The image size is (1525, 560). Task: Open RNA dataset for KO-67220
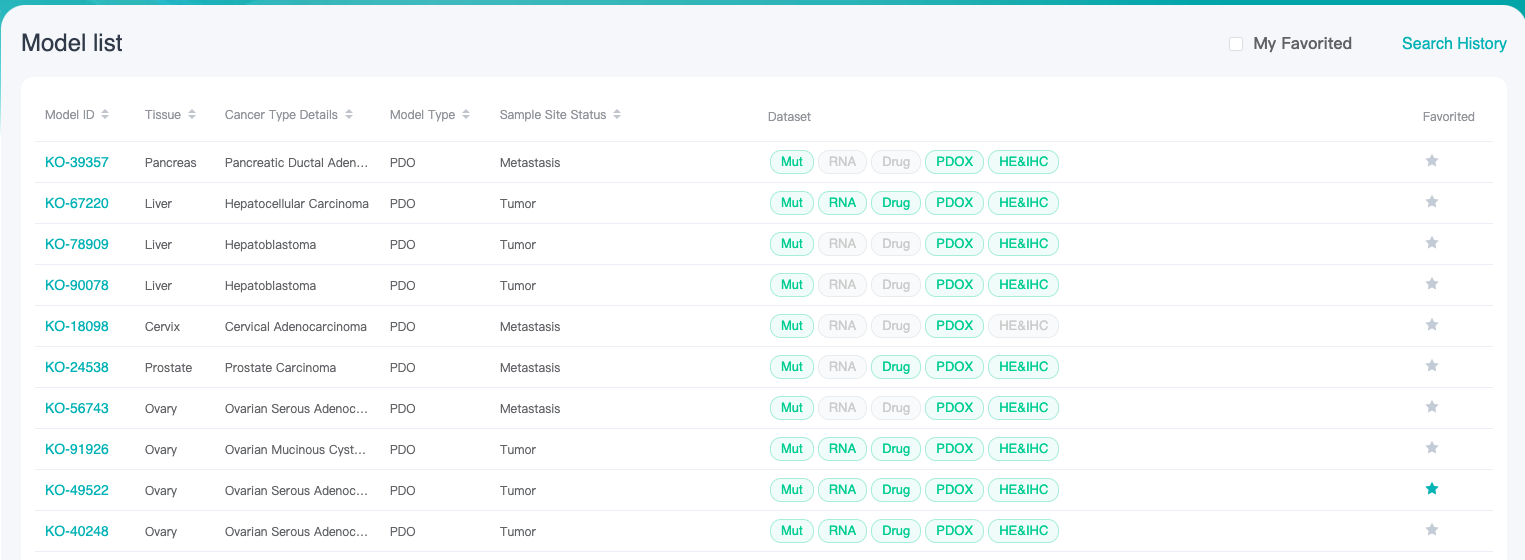click(x=842, y=203)
